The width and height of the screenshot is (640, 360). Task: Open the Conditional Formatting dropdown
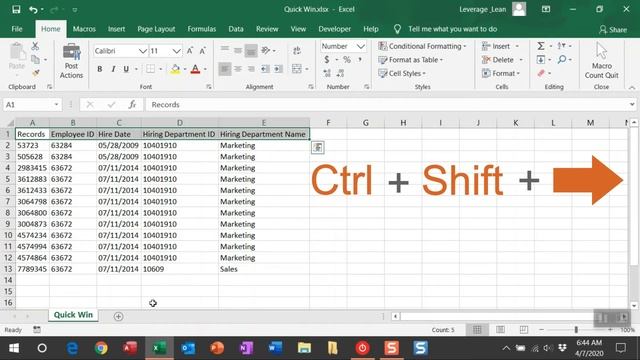[x=422, y=46]
